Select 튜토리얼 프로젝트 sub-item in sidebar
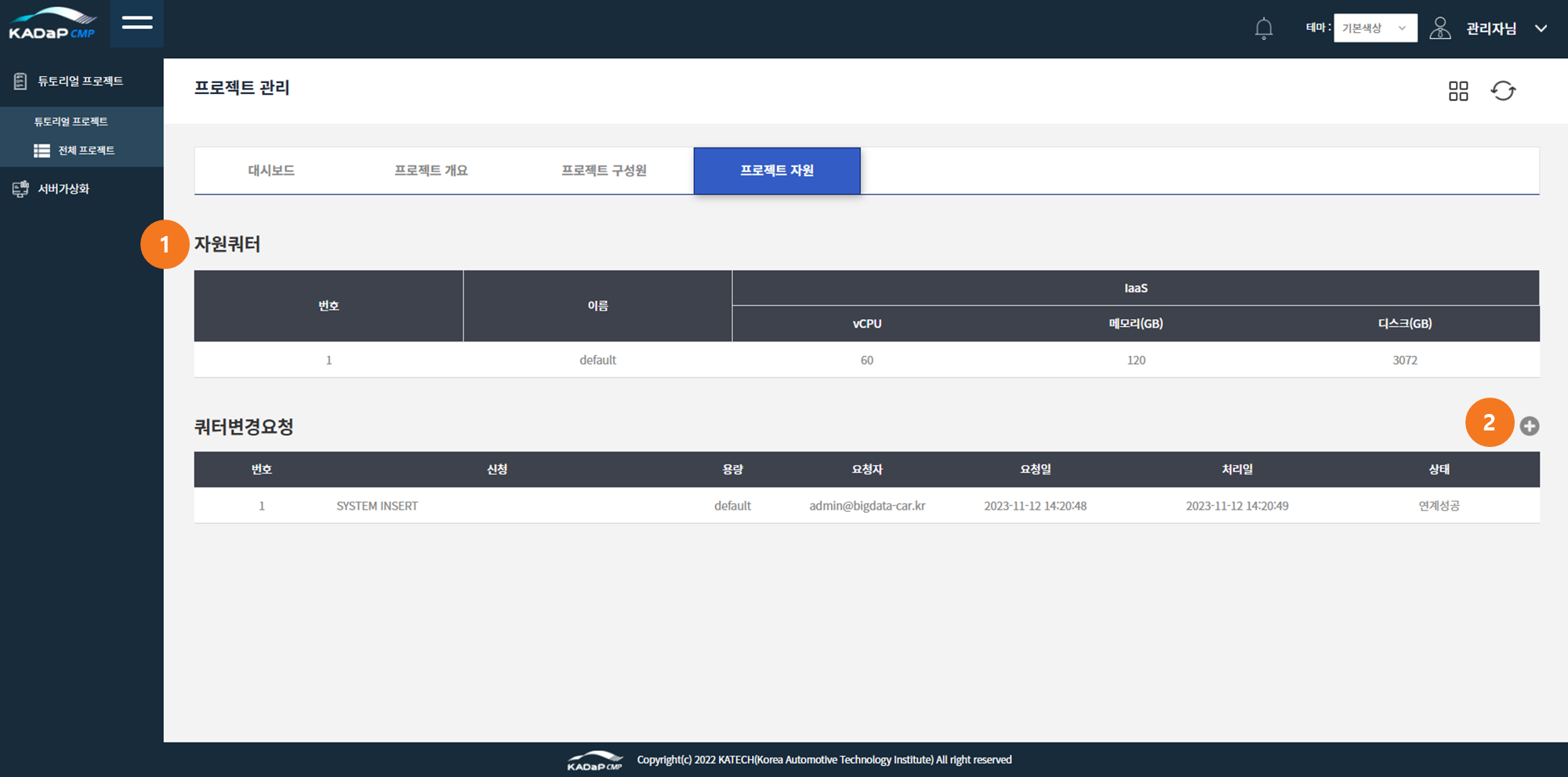Screen dimensions: 1568x777 coord(71,122)
